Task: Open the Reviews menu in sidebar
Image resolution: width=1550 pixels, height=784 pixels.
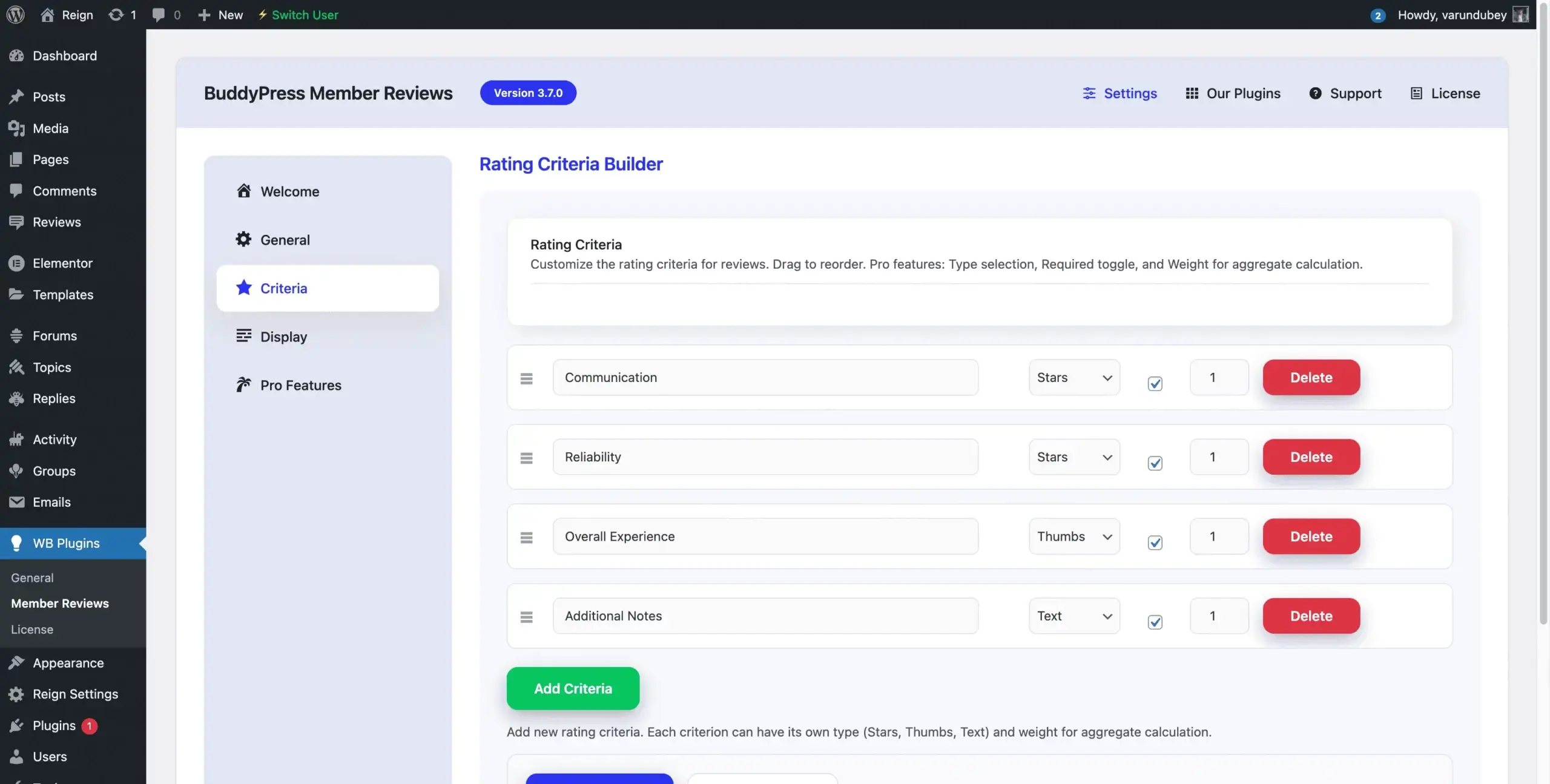Action: [x=73, y=222]
